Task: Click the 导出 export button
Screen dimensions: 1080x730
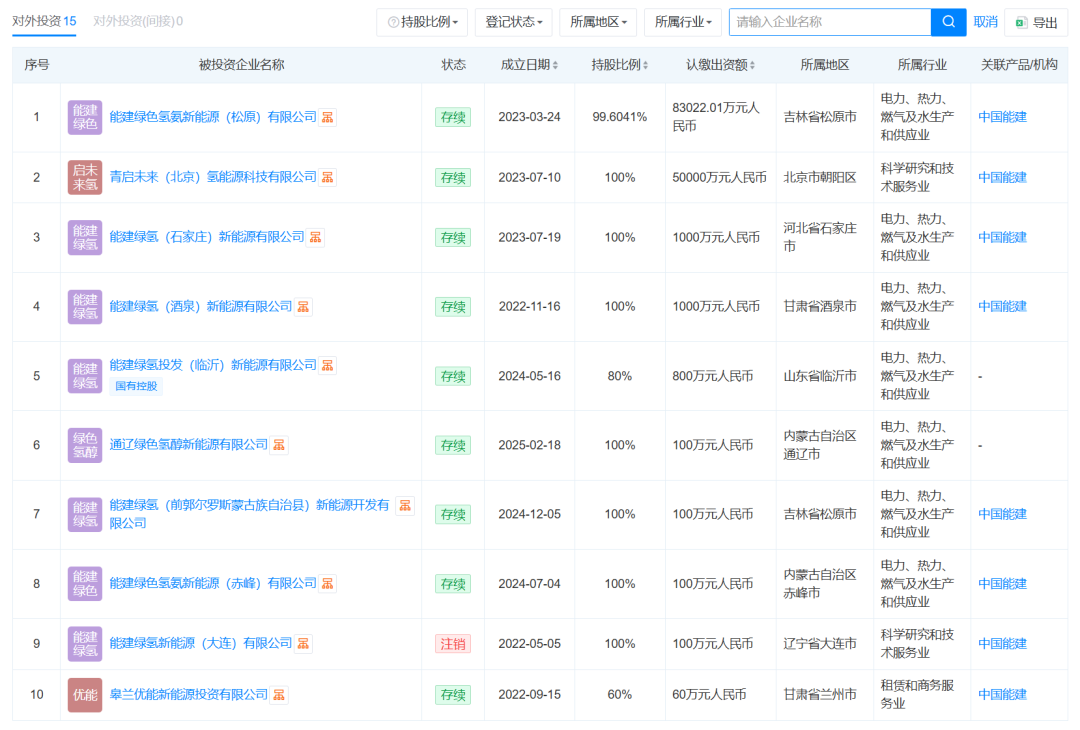Action: click(1036, 22)
